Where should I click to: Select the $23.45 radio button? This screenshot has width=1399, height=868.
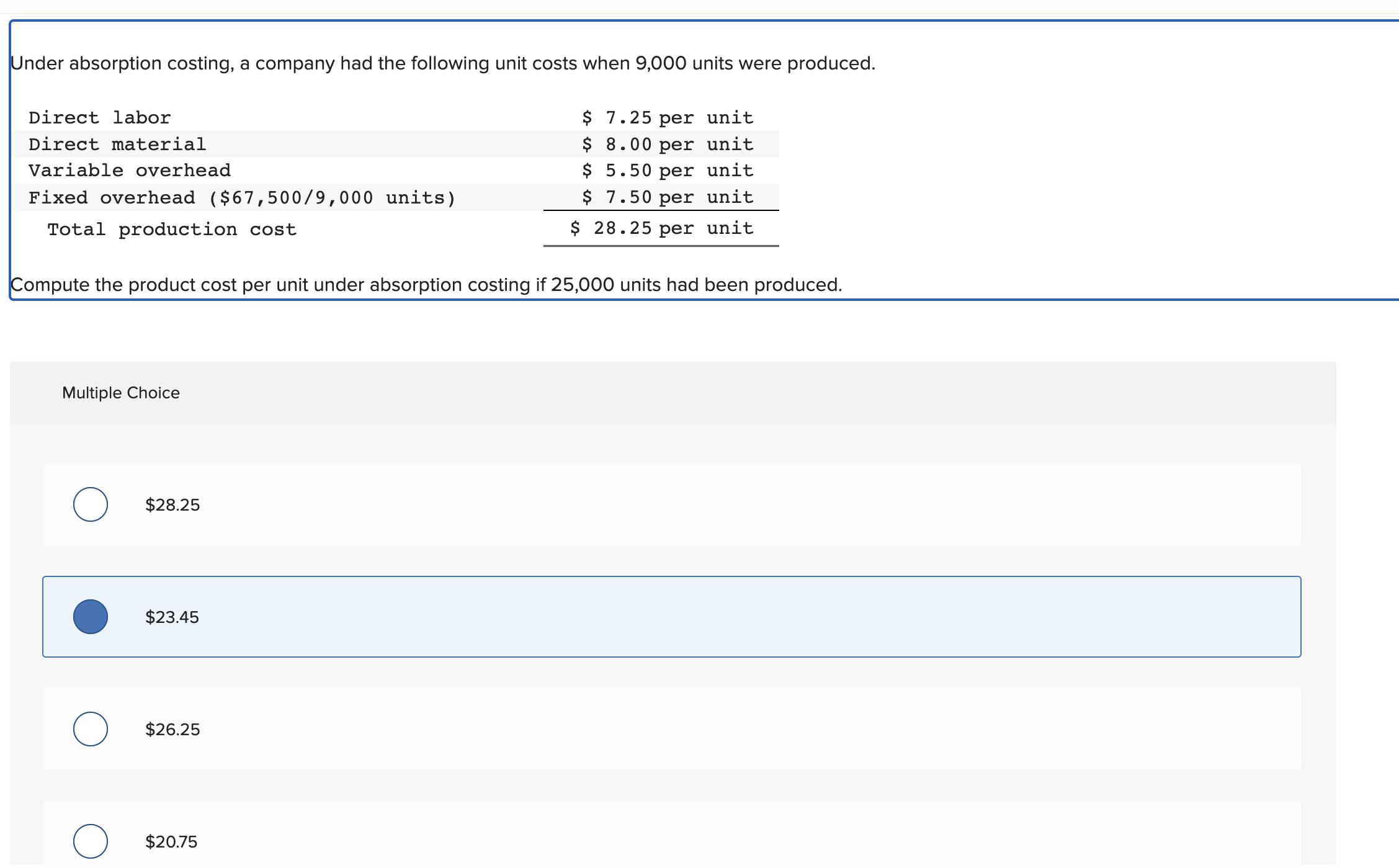tap(91, 617)
